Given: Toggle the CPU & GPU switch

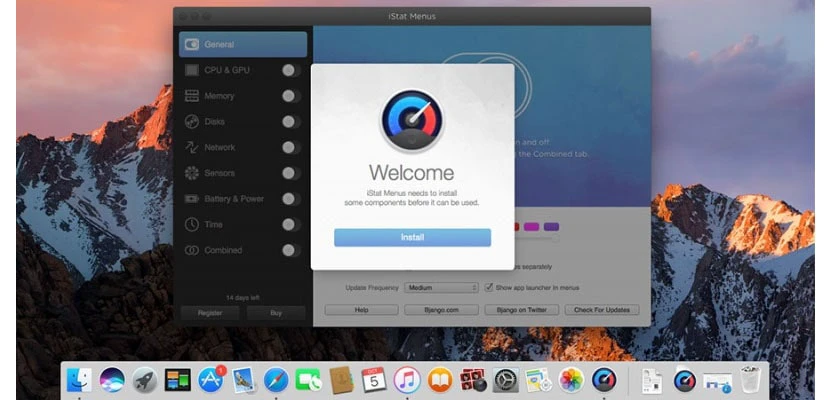Looking at the screenshot, I should (x=291, y=70).
